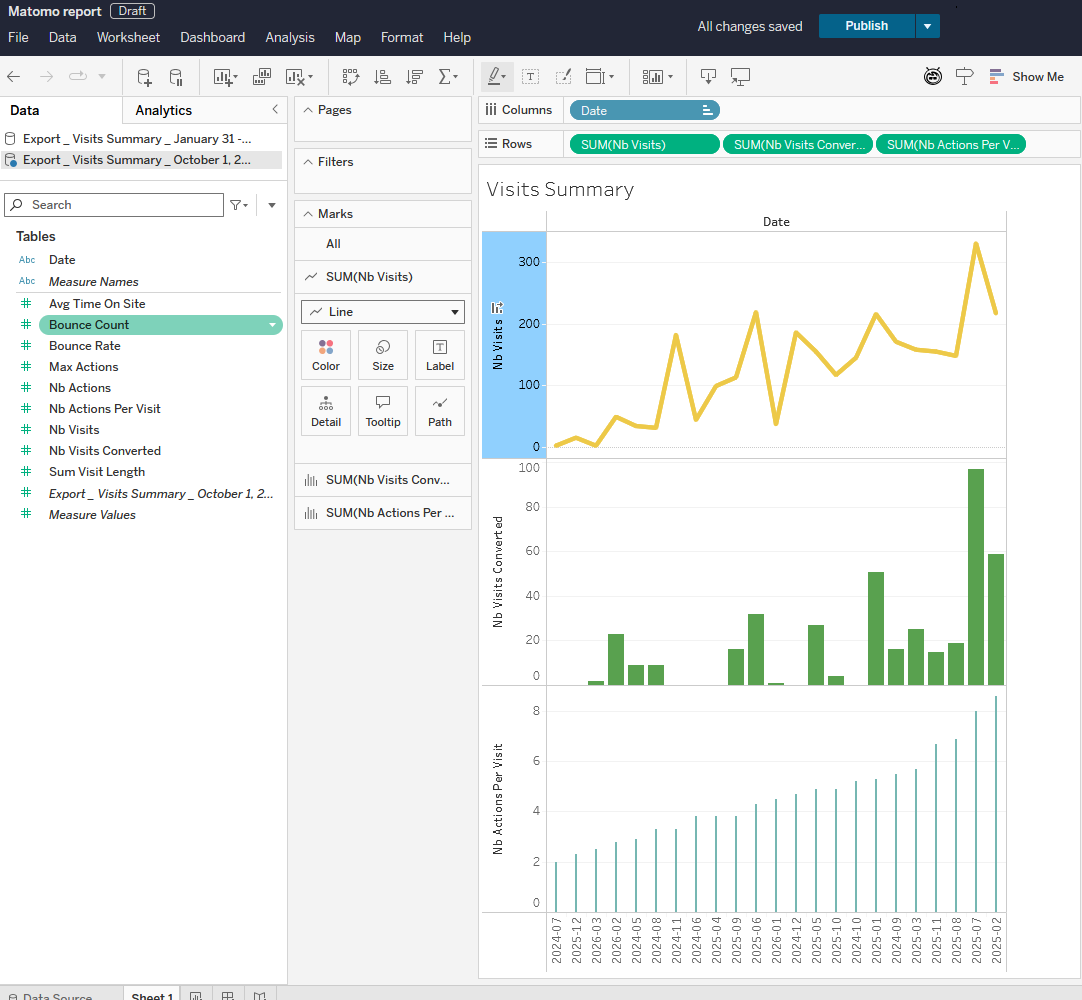This screenshot has width=1082, height=1000.
Task: Click the SUM(Nb Visits) pill on Rows
Action: (643, 143)
